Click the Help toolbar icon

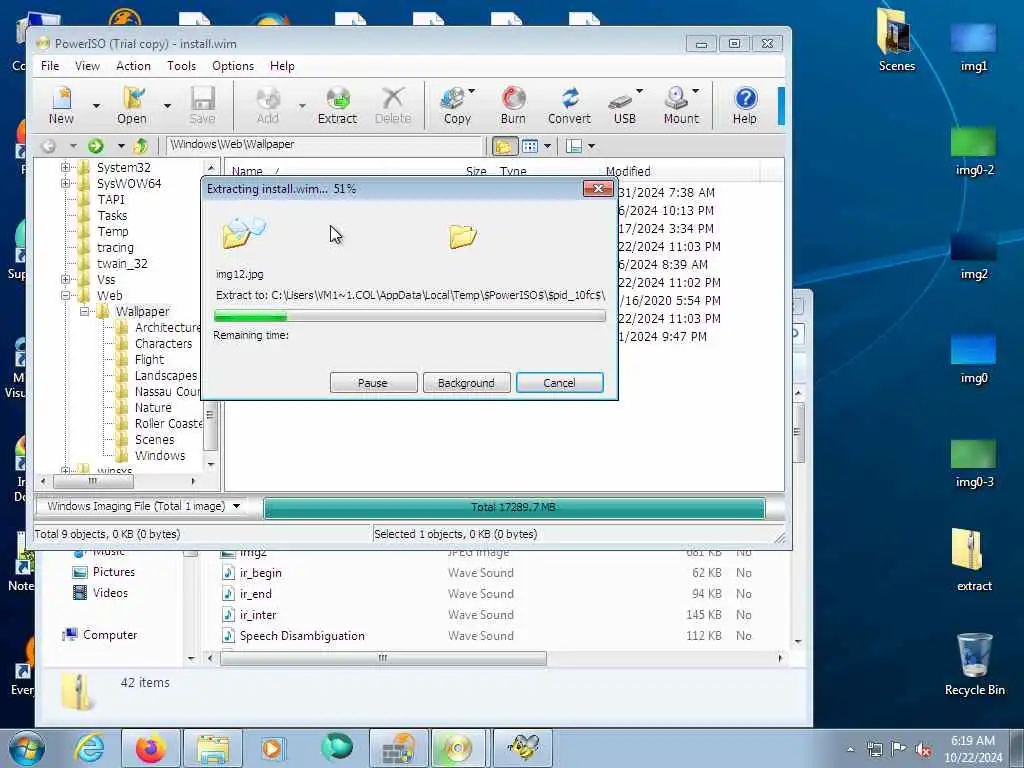(x=745, y=105)
